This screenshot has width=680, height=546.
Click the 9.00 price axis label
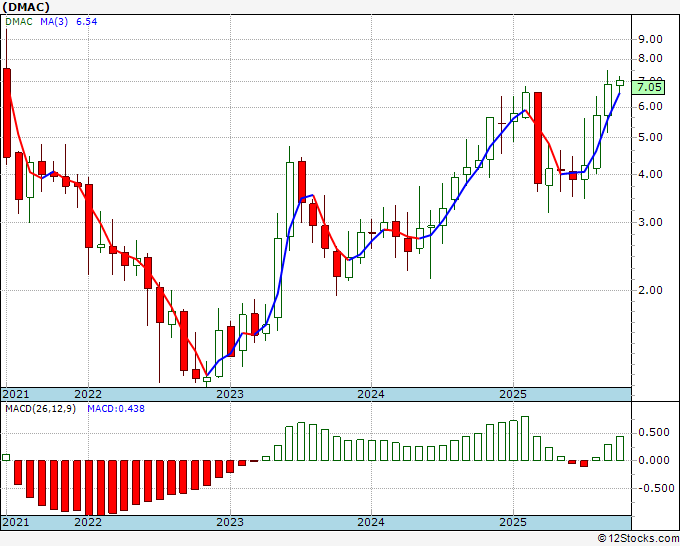pos(651,39)
